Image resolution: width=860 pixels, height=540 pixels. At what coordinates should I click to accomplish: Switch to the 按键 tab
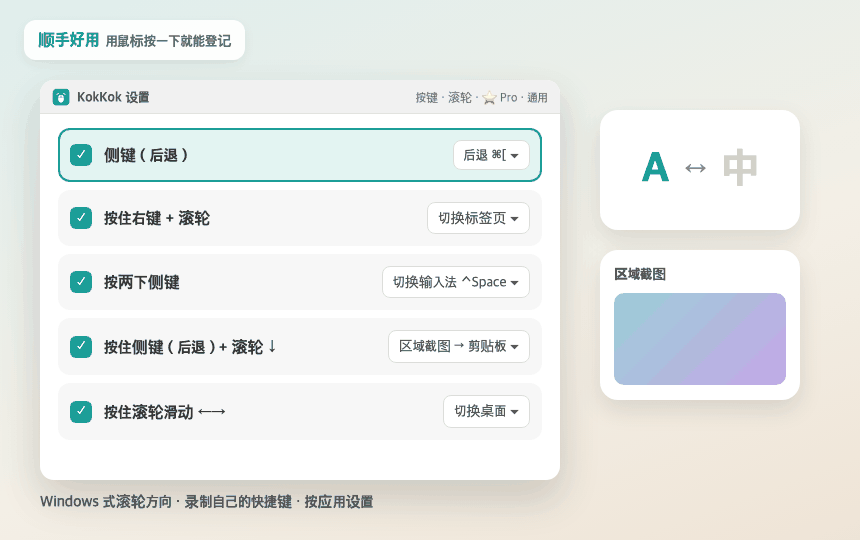point(426,98)
